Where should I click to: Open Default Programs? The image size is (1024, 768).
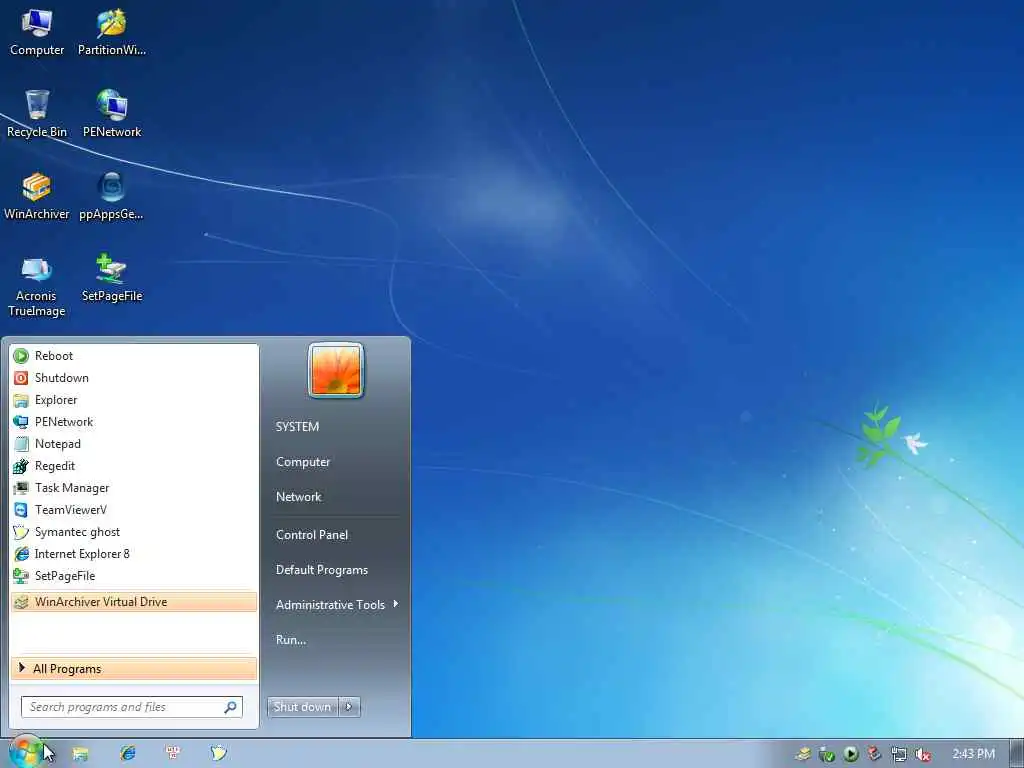pos(322,570)
